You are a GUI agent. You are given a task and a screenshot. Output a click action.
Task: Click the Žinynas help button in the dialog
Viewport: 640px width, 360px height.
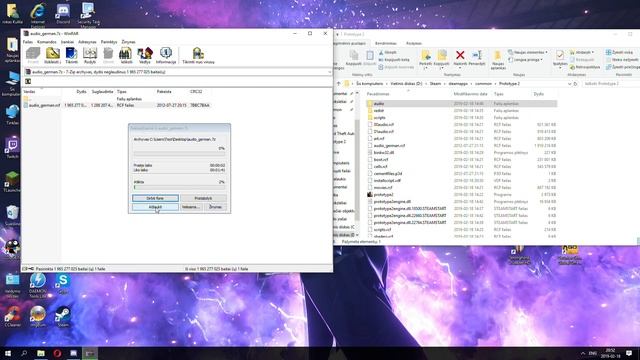tap(215, 207)
